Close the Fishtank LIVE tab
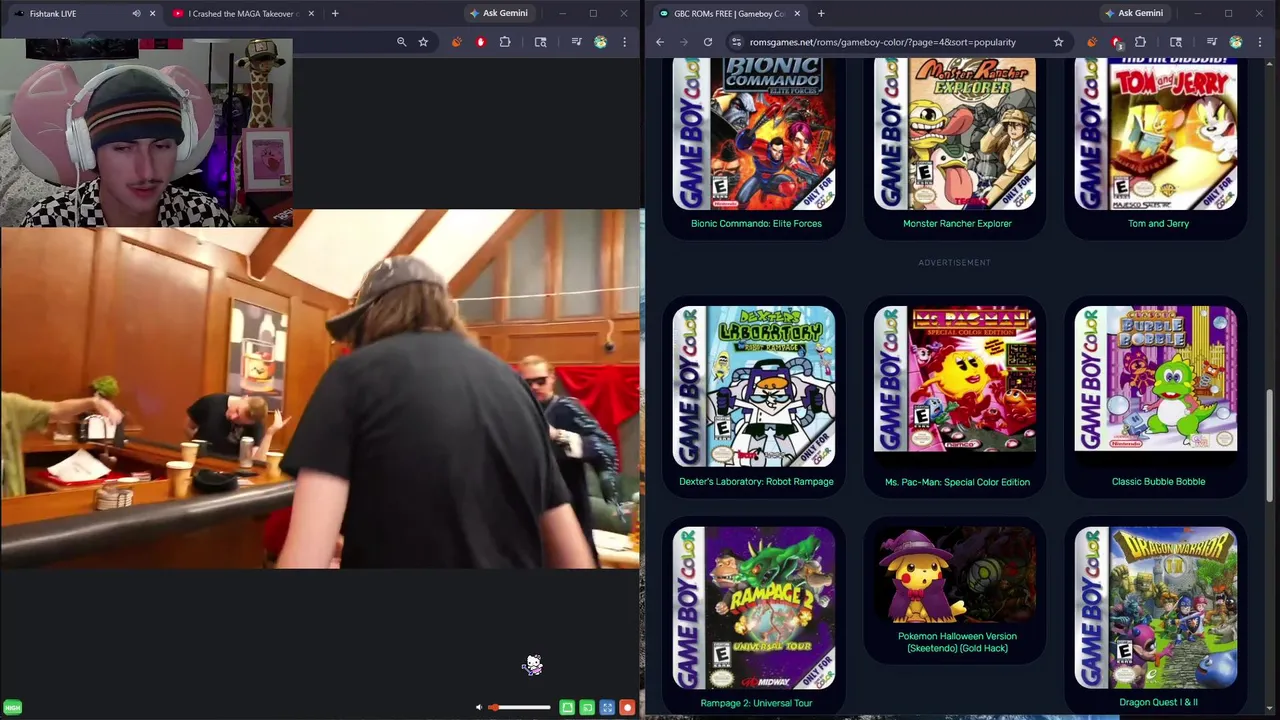 (x=152, y=13)
